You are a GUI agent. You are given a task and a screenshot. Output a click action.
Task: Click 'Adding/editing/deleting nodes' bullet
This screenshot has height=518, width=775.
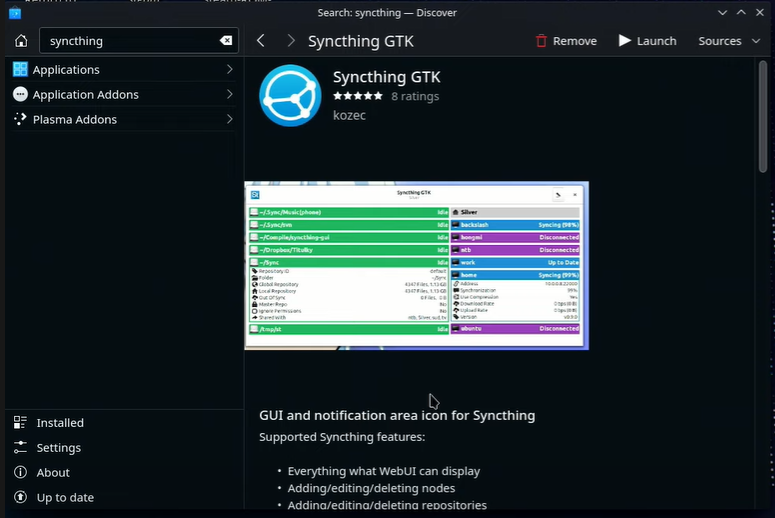[371, 488]
